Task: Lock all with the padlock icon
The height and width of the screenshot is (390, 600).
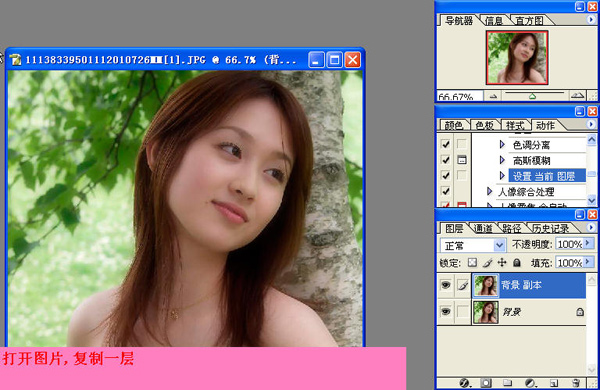Action: 517,263
